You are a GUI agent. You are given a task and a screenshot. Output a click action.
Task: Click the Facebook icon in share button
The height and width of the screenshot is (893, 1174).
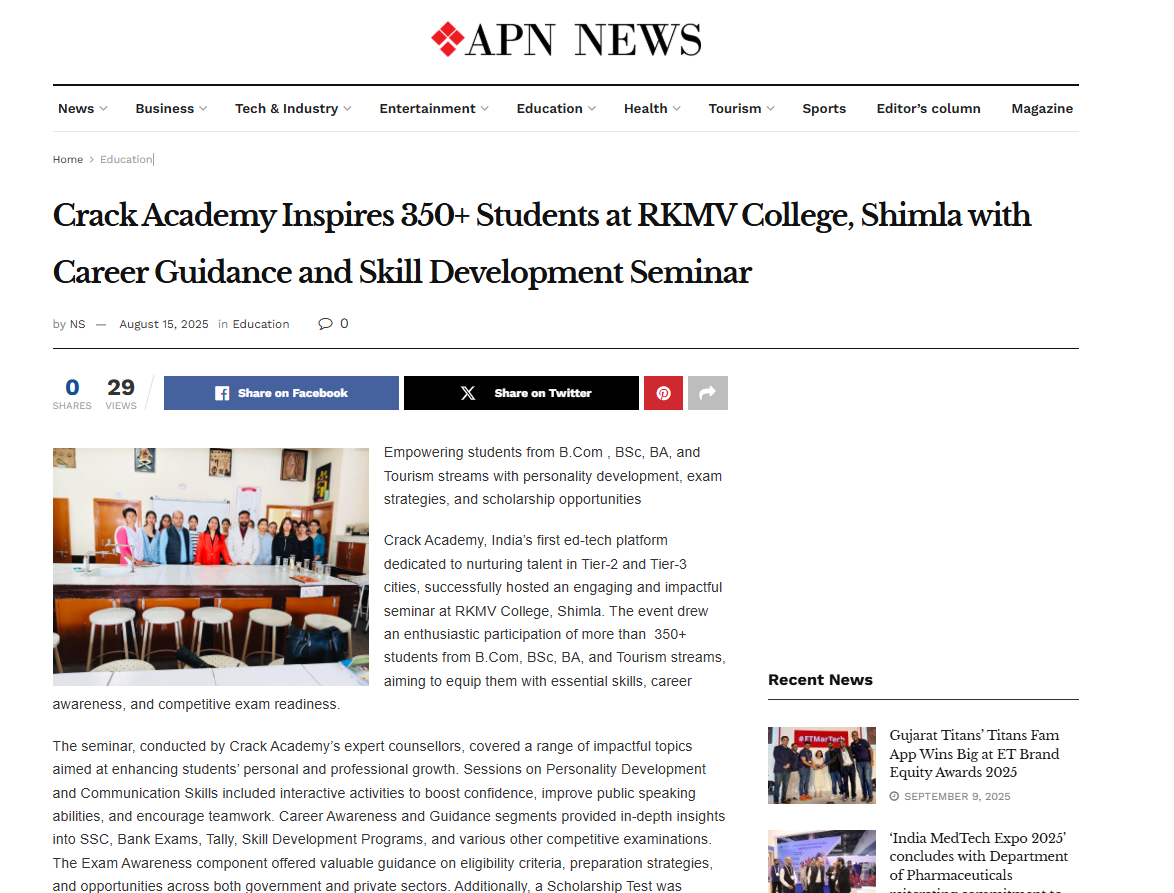click(222, 393)
